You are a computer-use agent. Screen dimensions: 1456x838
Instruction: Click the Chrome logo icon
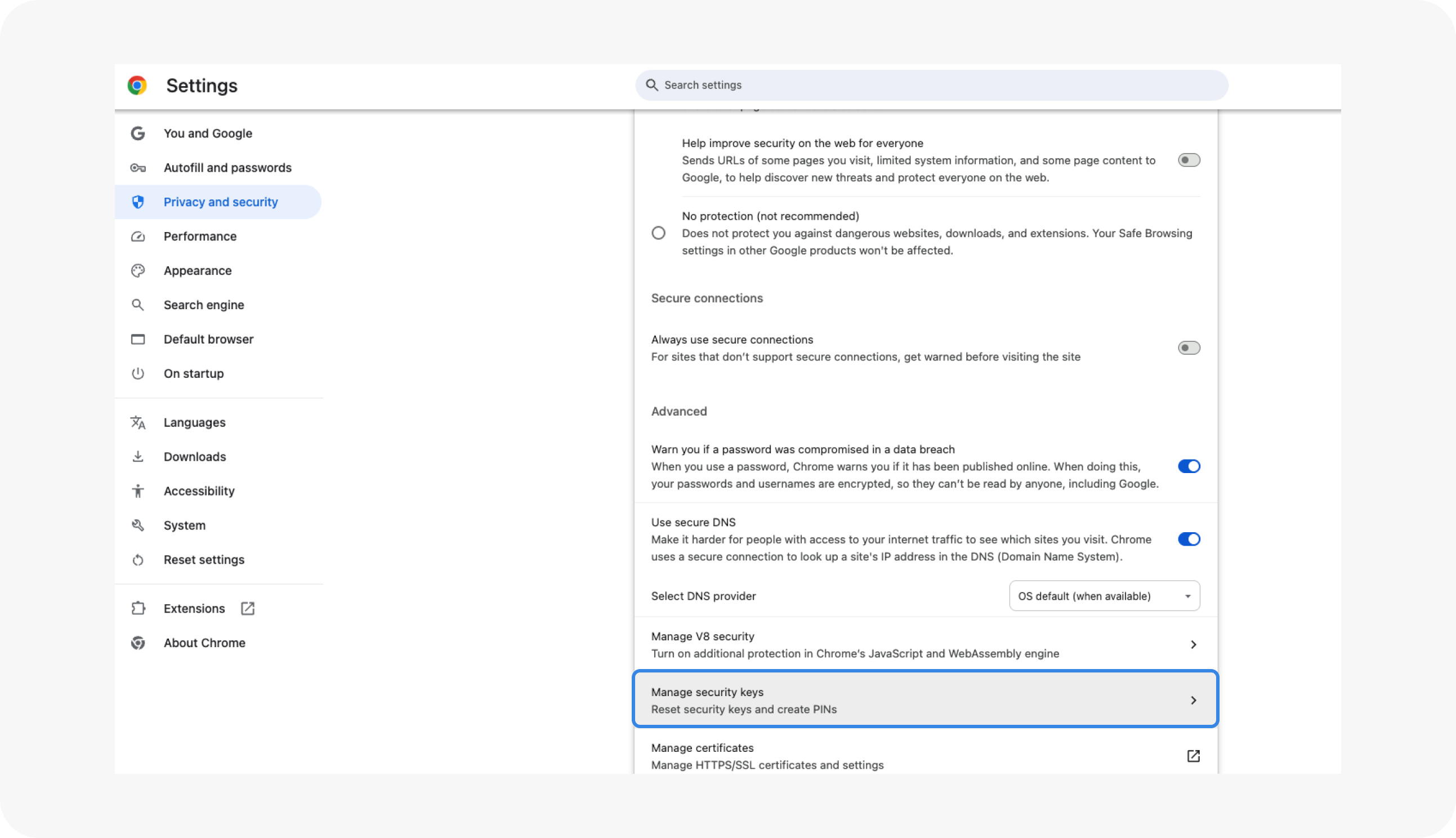pos(137,85)
